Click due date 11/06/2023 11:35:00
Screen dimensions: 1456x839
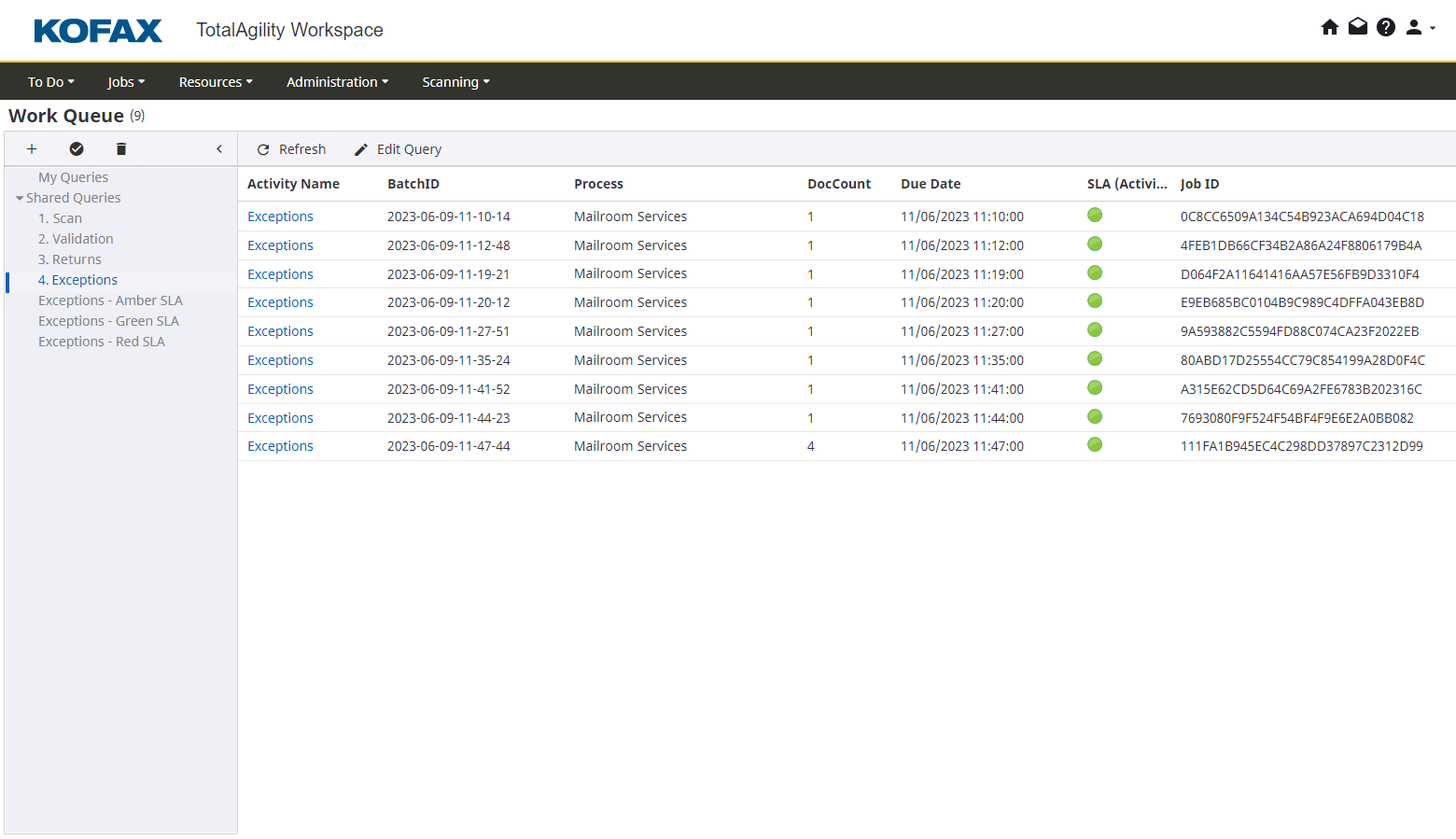(x=962, y=360)
